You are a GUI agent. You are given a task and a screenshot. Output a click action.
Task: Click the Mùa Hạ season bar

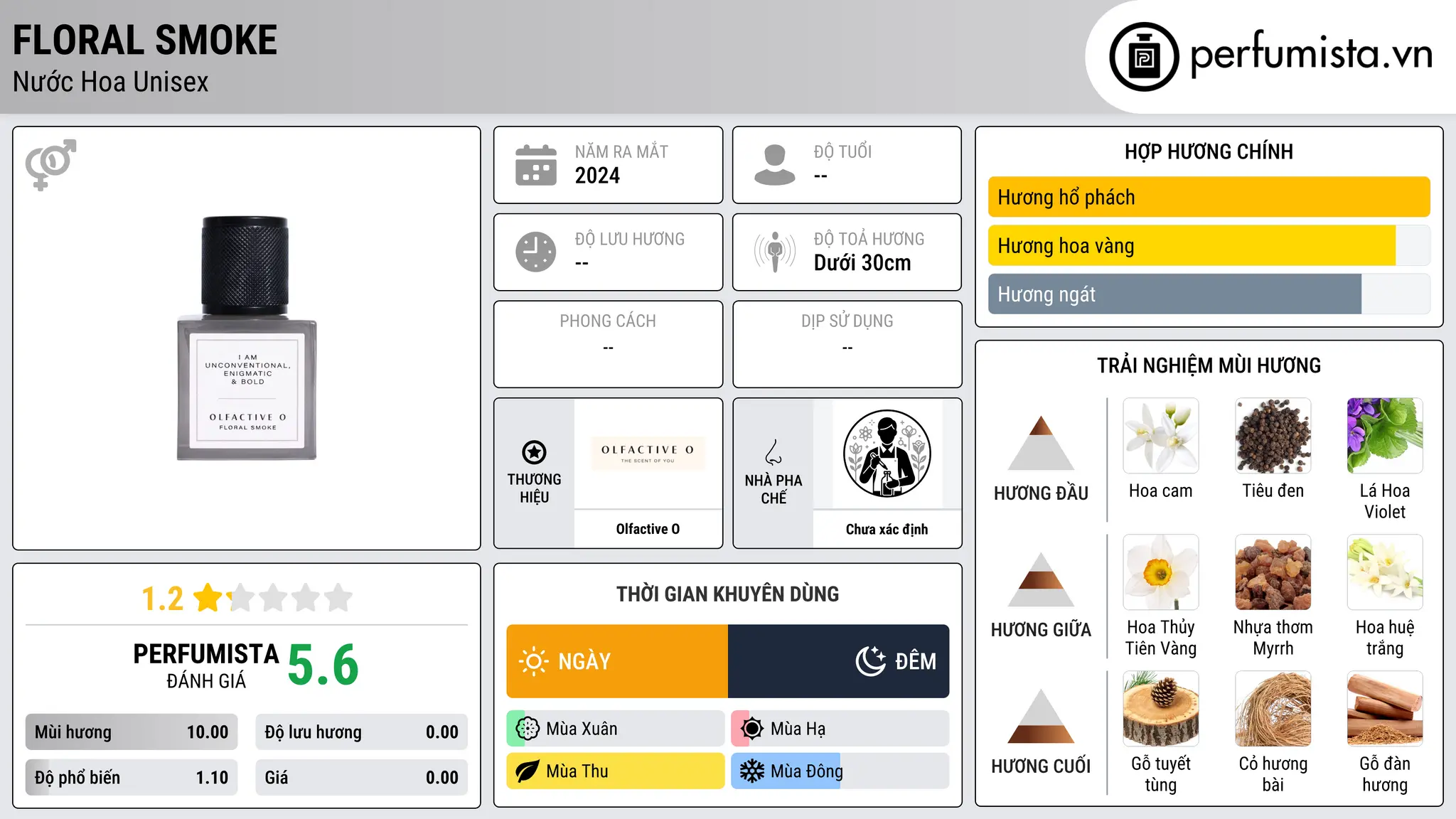click(x=840, y=729)
